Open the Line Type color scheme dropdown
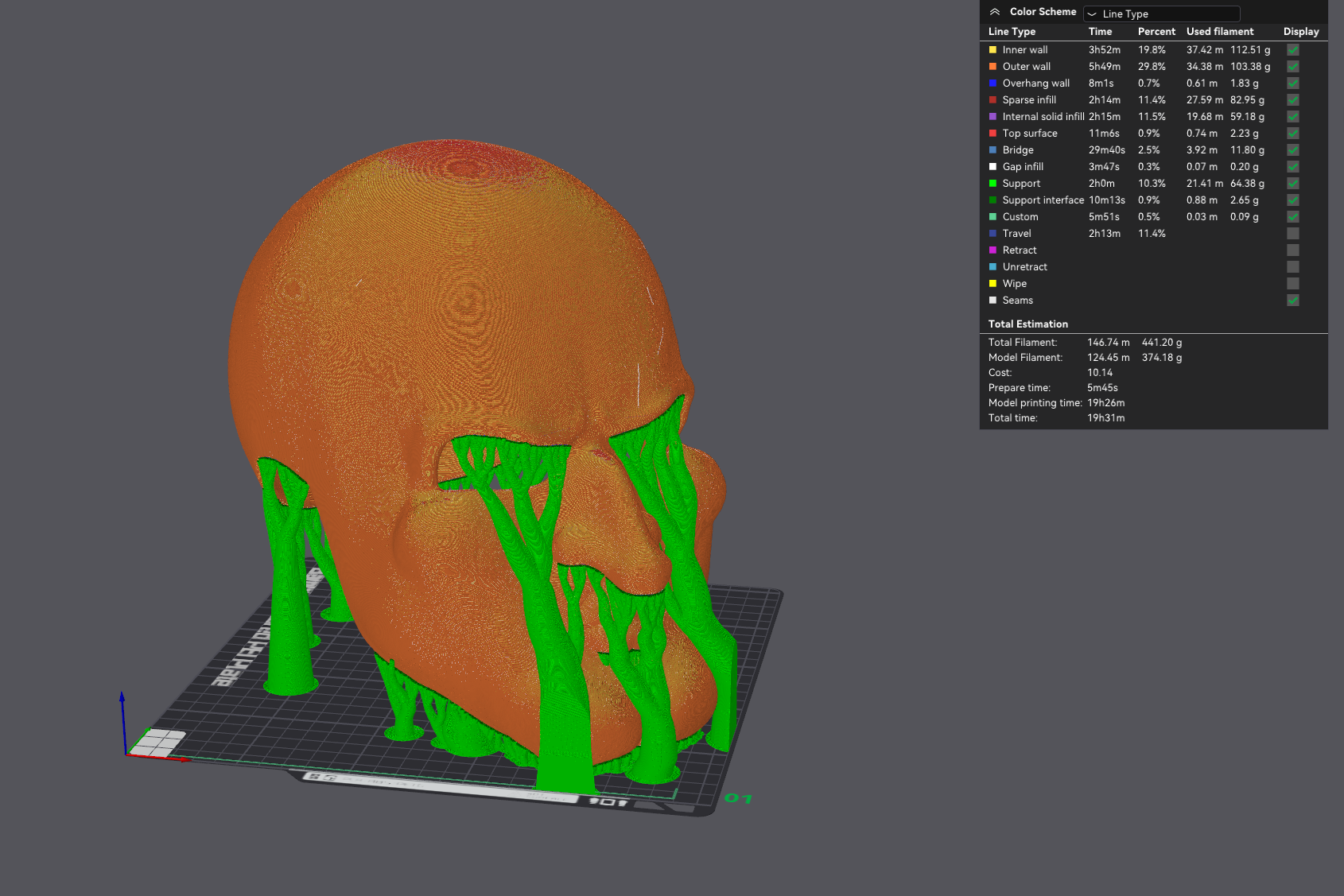1344x896 pixels. 1161,14
